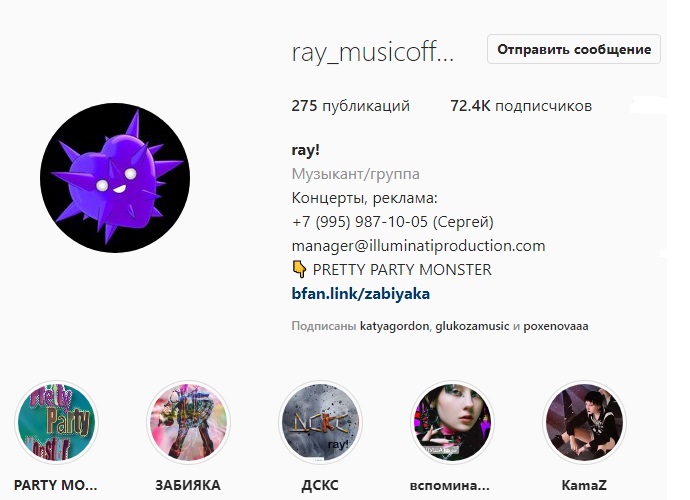690x500 pixels.
Task: Open katyagordon follower profile
Action: [394, 326]
